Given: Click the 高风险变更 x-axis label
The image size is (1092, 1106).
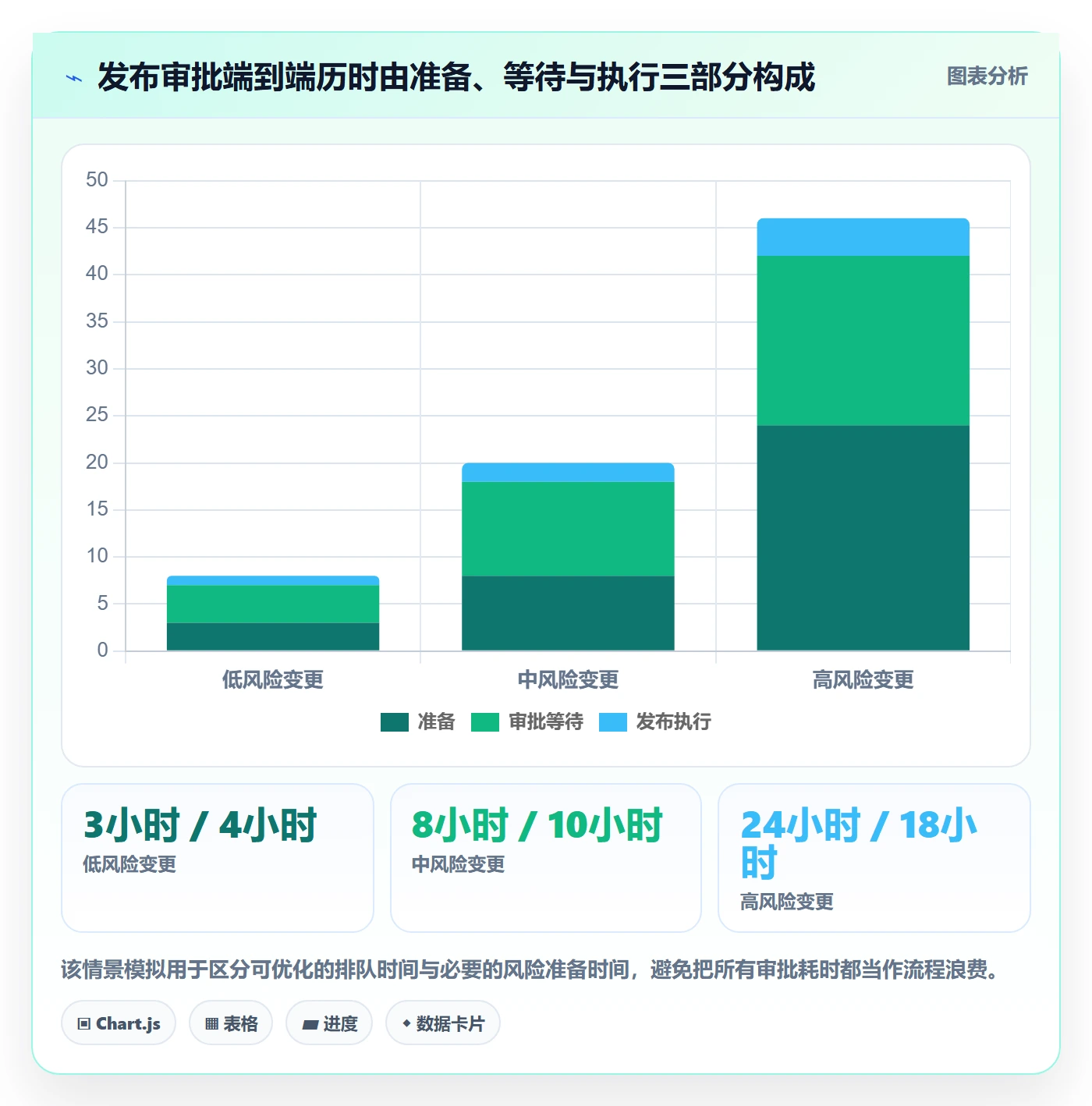Looking at the screenshot, I should [x=863, y=680].
